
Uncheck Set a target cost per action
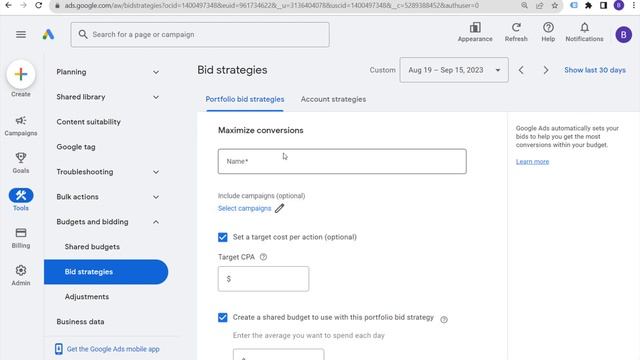pyautogui.click(x=222, y=237)
